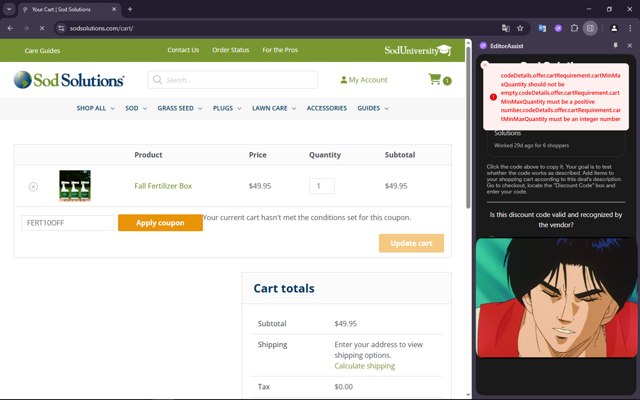Close the EditorAssist side panel

(629, 46)
